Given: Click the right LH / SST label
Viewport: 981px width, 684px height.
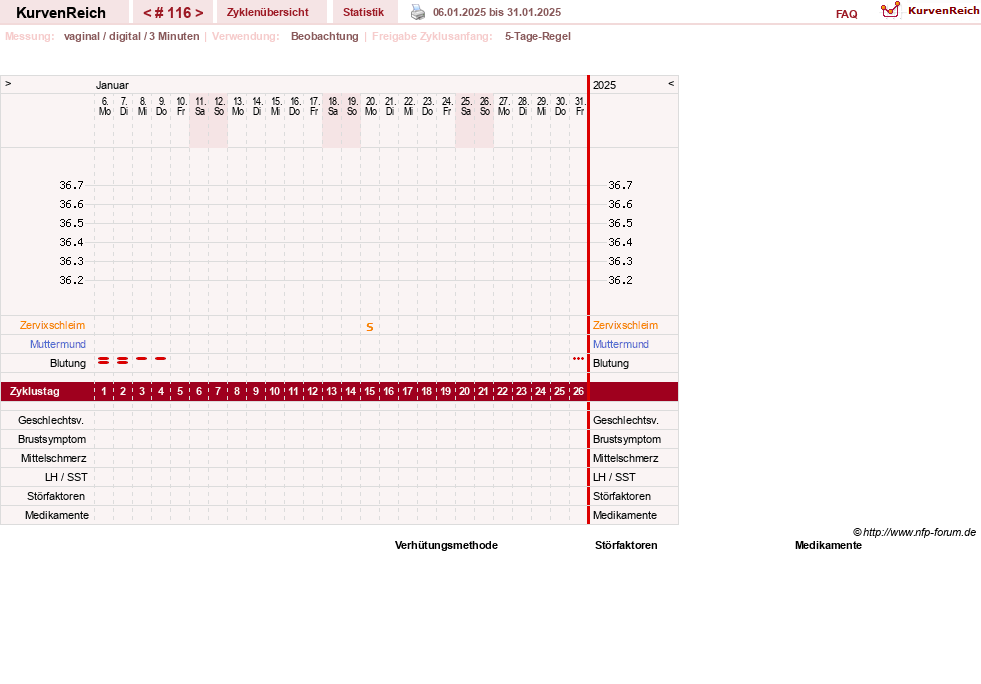Looking at the screenshot, I should coord(614,477).
